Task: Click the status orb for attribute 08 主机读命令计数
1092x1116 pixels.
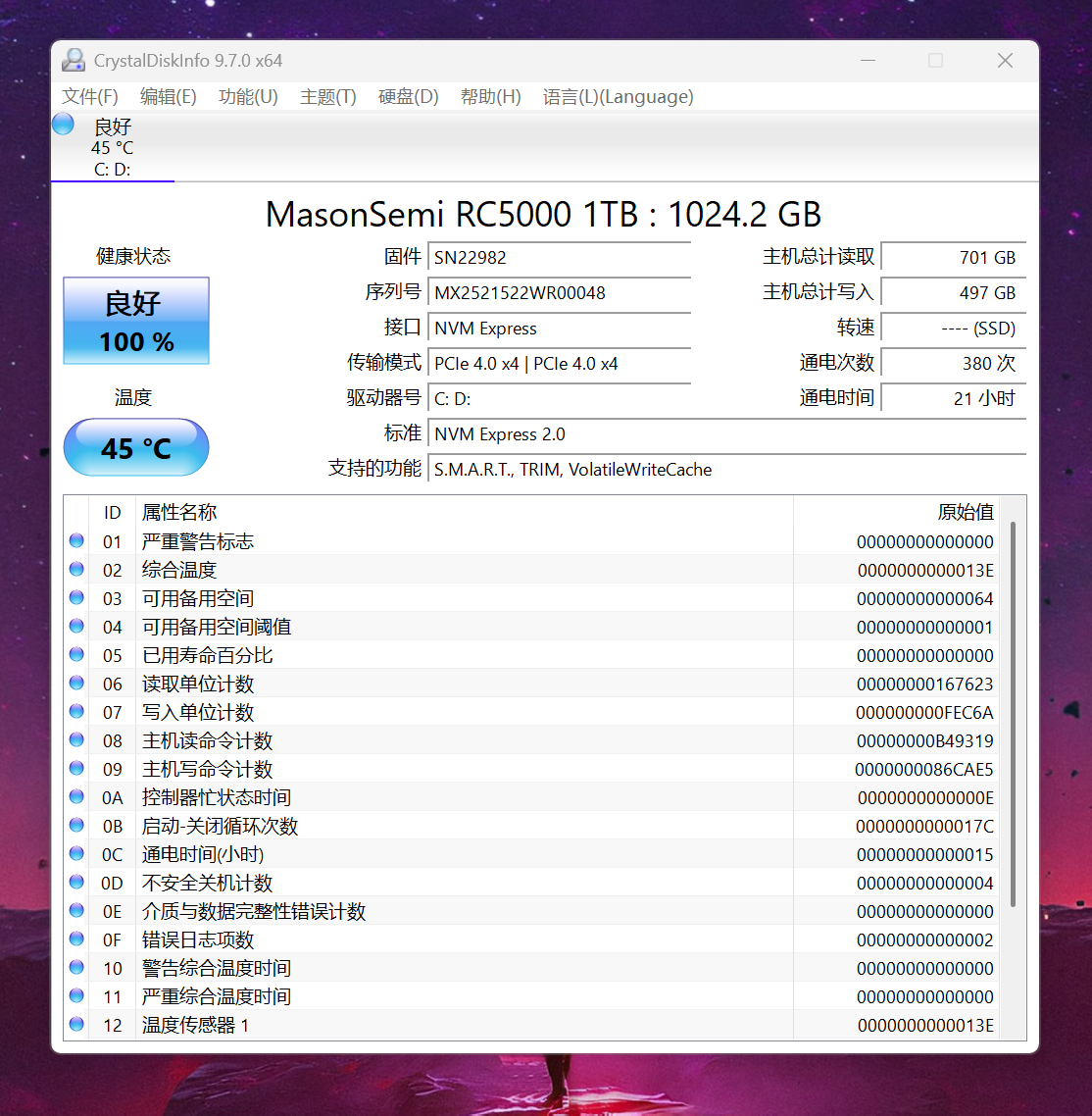Action: pos(76,740)
